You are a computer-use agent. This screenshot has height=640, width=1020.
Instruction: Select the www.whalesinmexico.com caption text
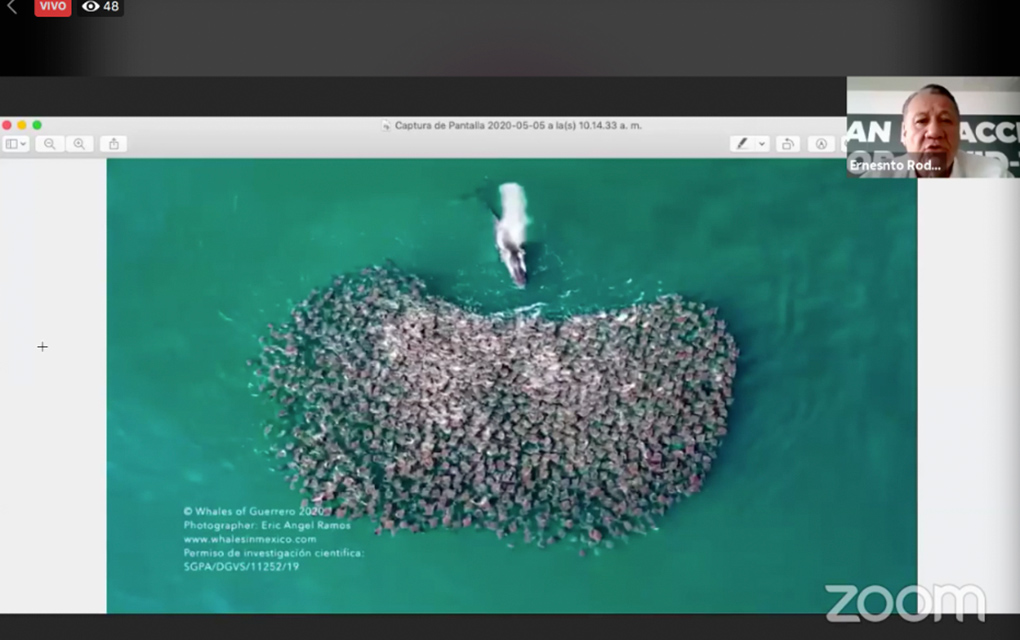point(250,539)
